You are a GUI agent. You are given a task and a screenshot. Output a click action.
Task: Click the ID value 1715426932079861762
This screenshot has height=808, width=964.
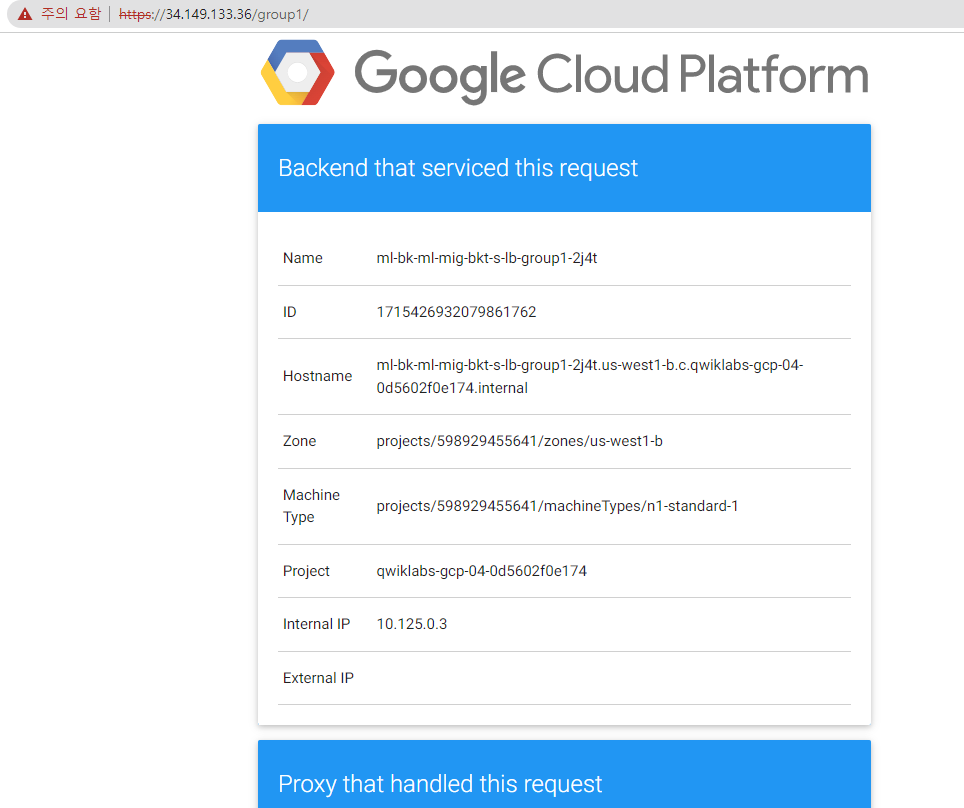click(456, 312)
